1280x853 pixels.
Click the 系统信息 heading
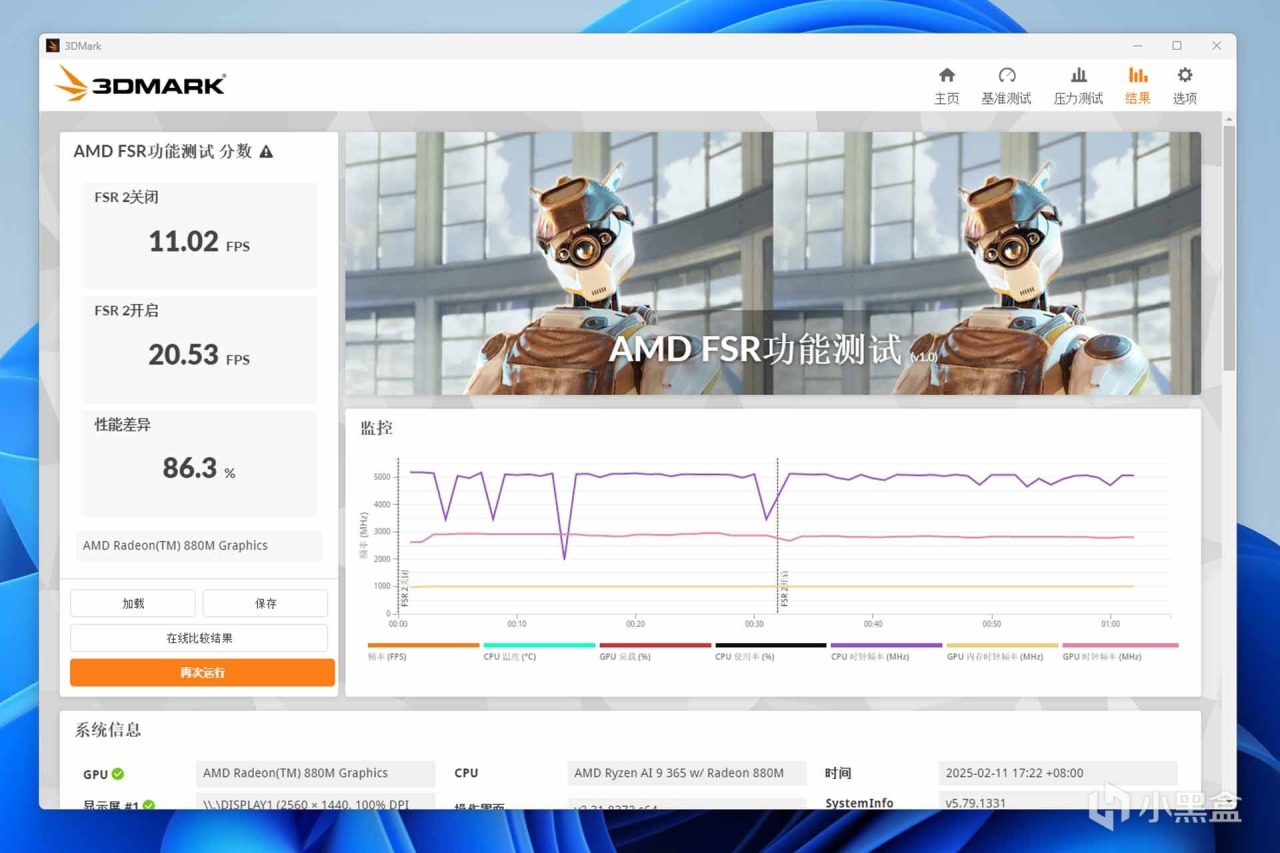[108, 730]
